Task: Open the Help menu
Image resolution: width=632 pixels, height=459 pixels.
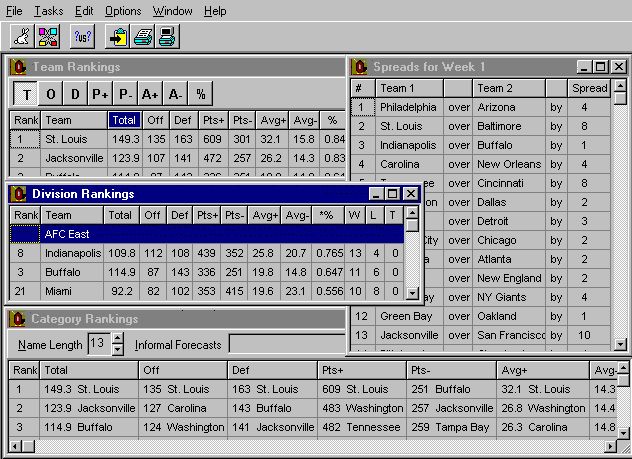Action: pyautogui.click(x=215, y=11)
